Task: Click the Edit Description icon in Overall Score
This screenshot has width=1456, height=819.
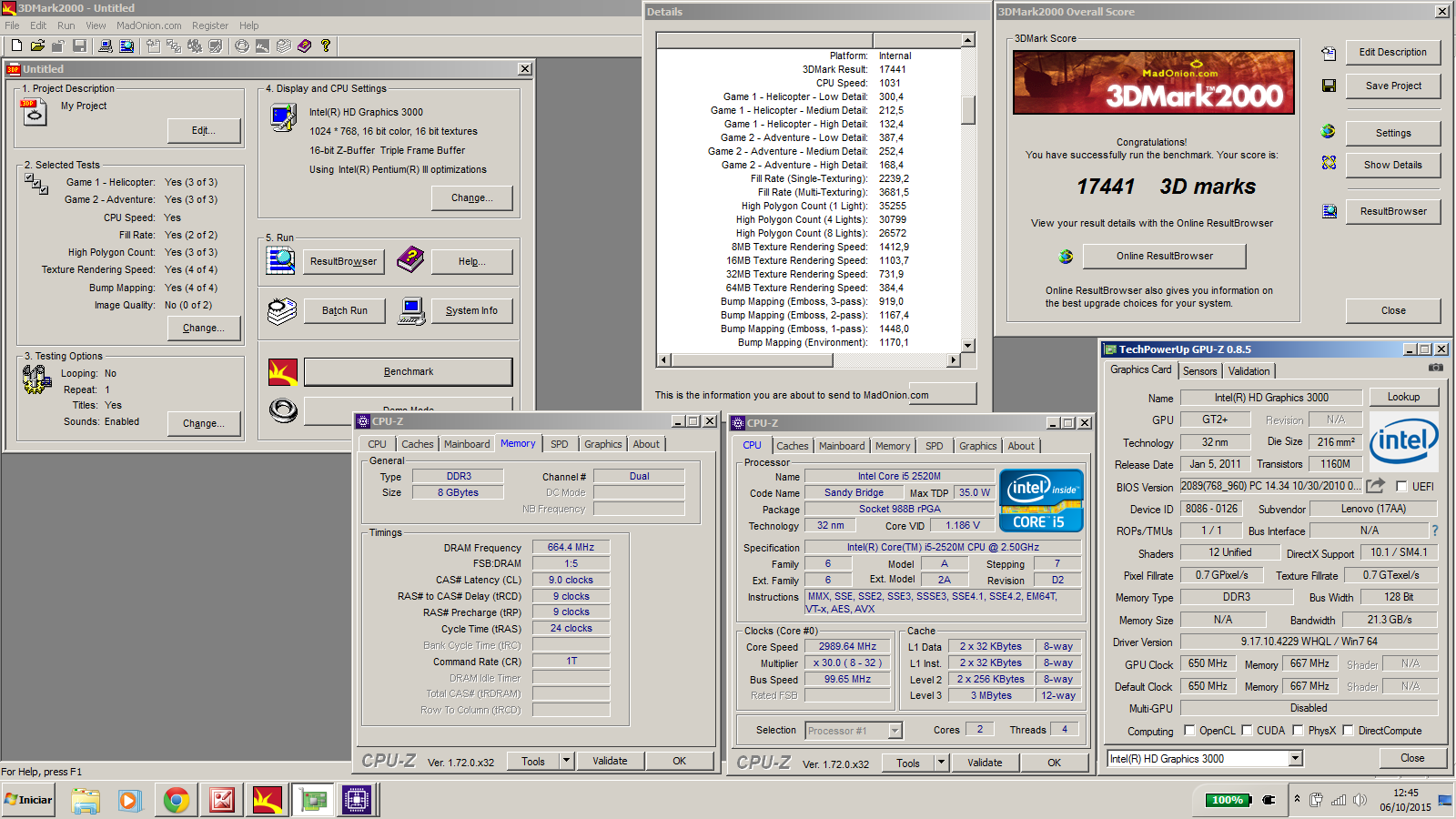Action: [x=1329, y=54]
